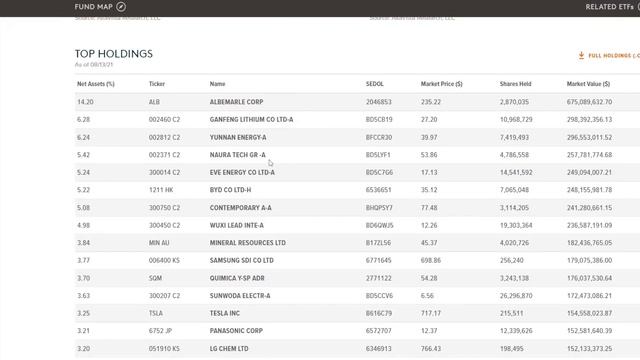The image size is (640, 360).
Task: Click the Net Assets (%) column header
Action: (96, 84)
